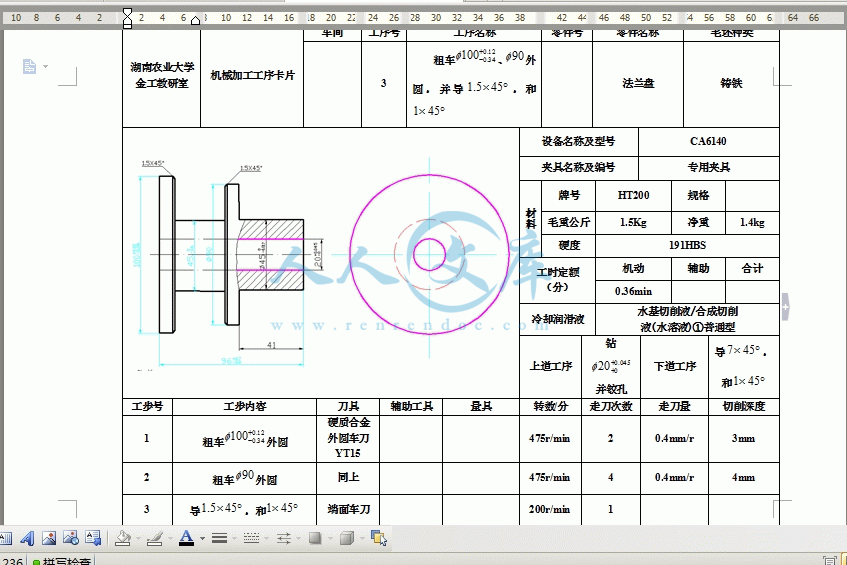This screenshot has height=565, width=847.
Task: Click the 设备名称及型号 label cell
Action: click(578, 142)
